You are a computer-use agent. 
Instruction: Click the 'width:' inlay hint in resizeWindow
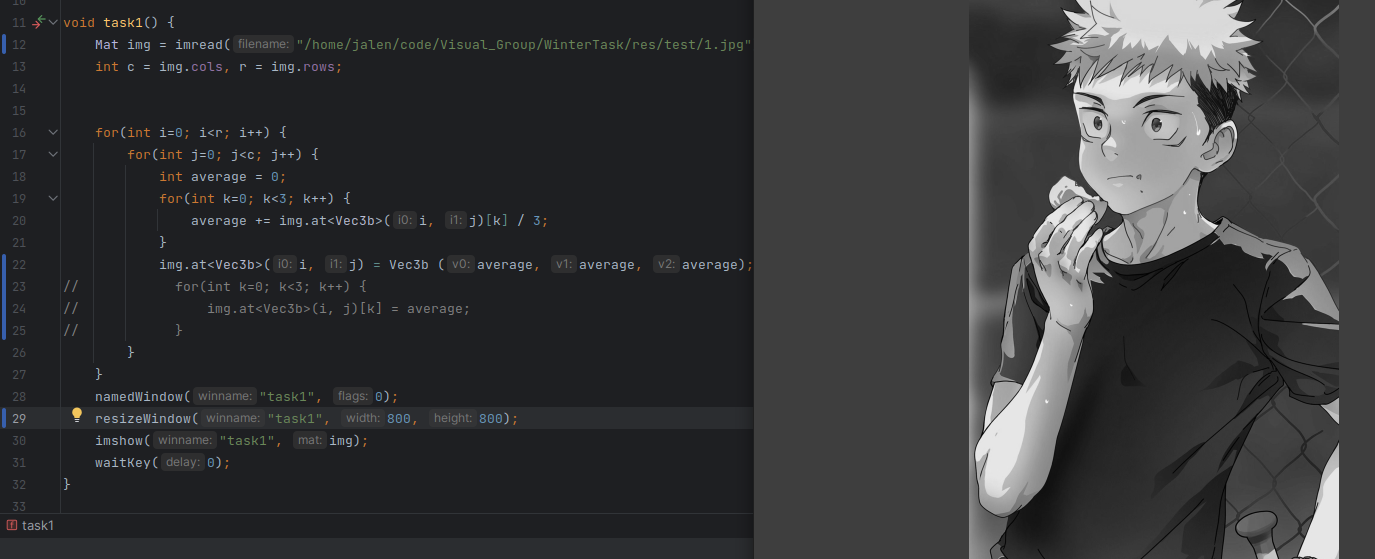(363, 418)
